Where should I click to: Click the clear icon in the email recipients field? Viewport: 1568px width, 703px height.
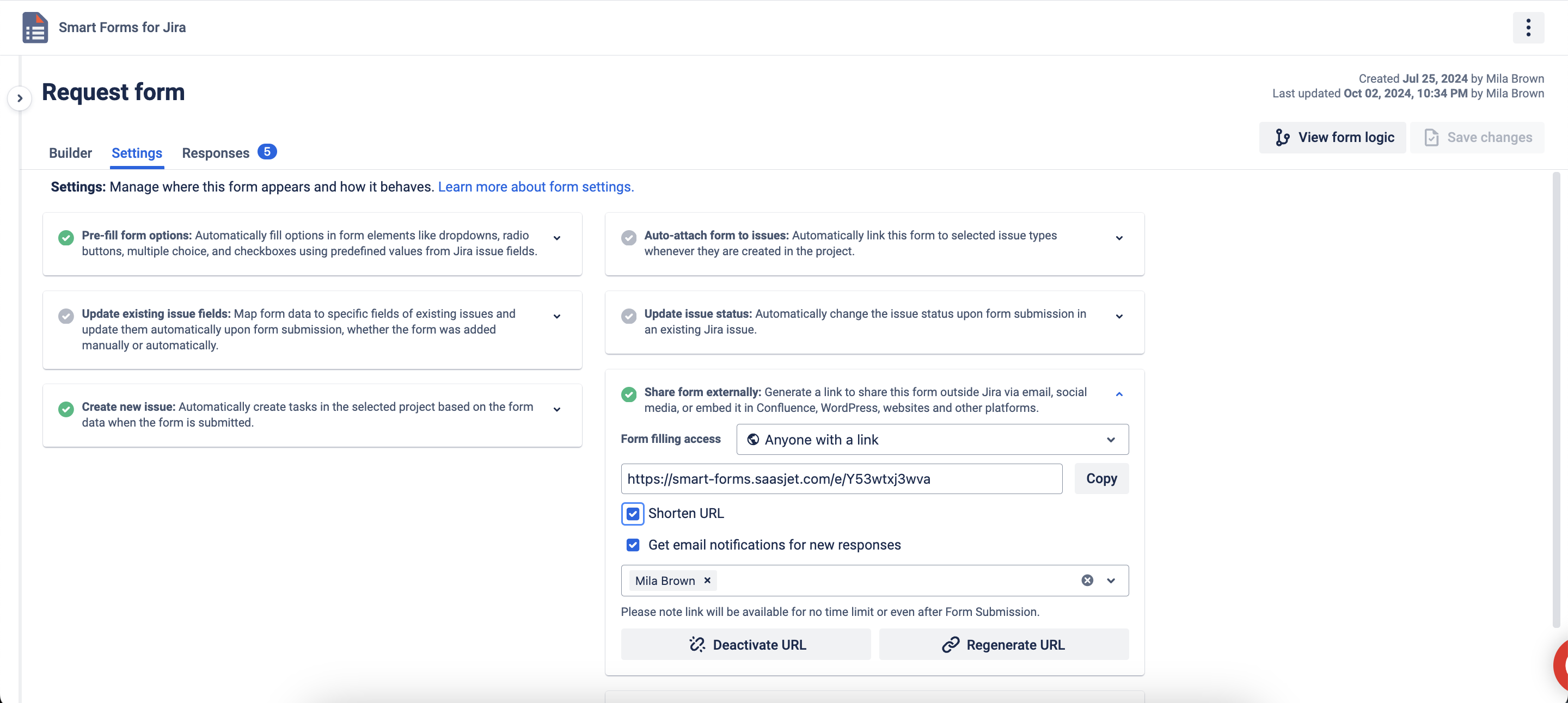[x=1088, y=580]
